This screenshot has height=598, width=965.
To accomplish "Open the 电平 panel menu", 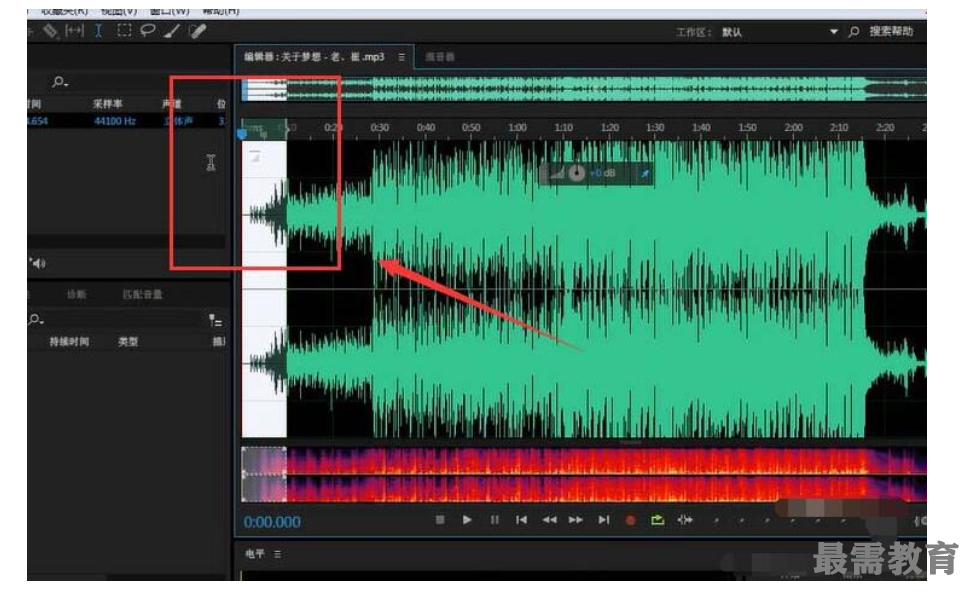I will pos(277,553).
